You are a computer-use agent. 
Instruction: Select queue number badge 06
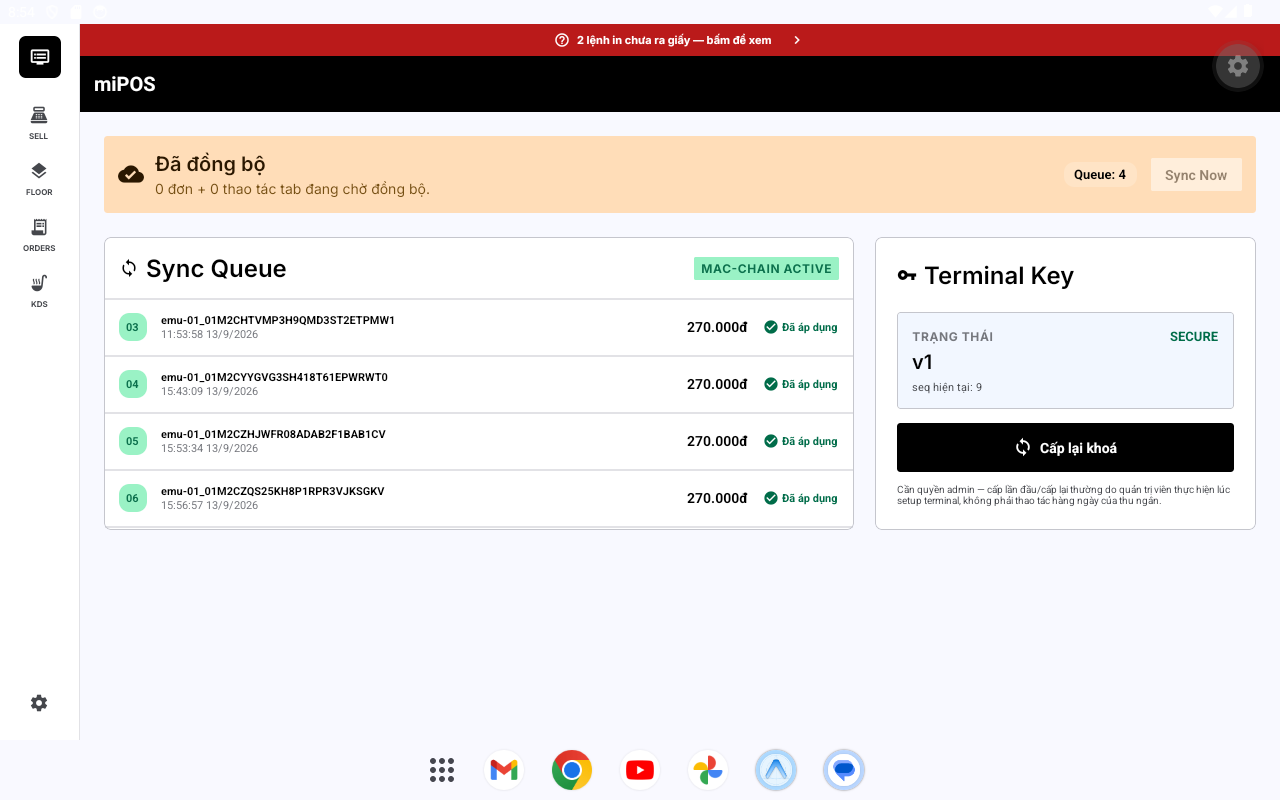(x=132, y=498)
